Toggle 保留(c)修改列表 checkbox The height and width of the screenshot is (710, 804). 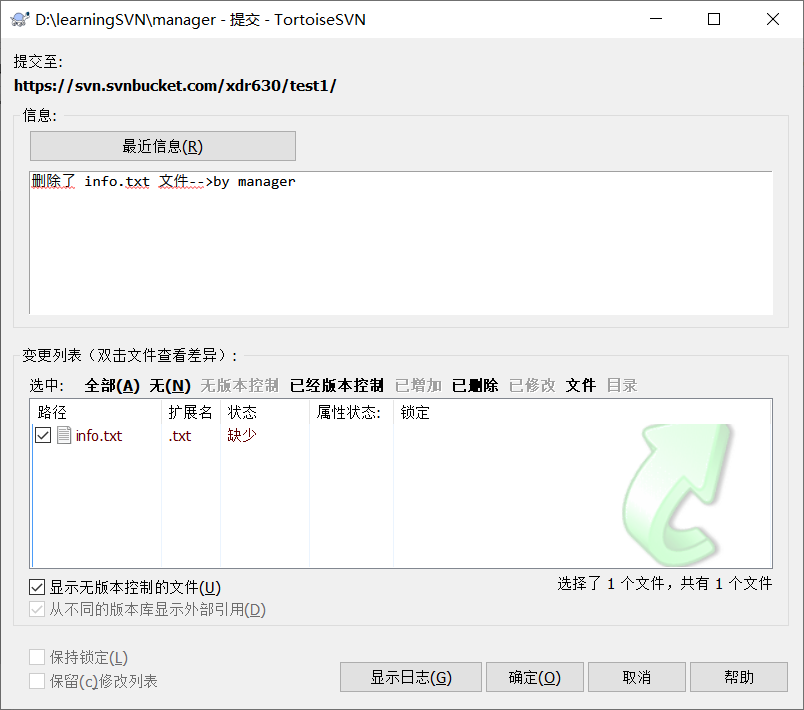click(36, 680)
